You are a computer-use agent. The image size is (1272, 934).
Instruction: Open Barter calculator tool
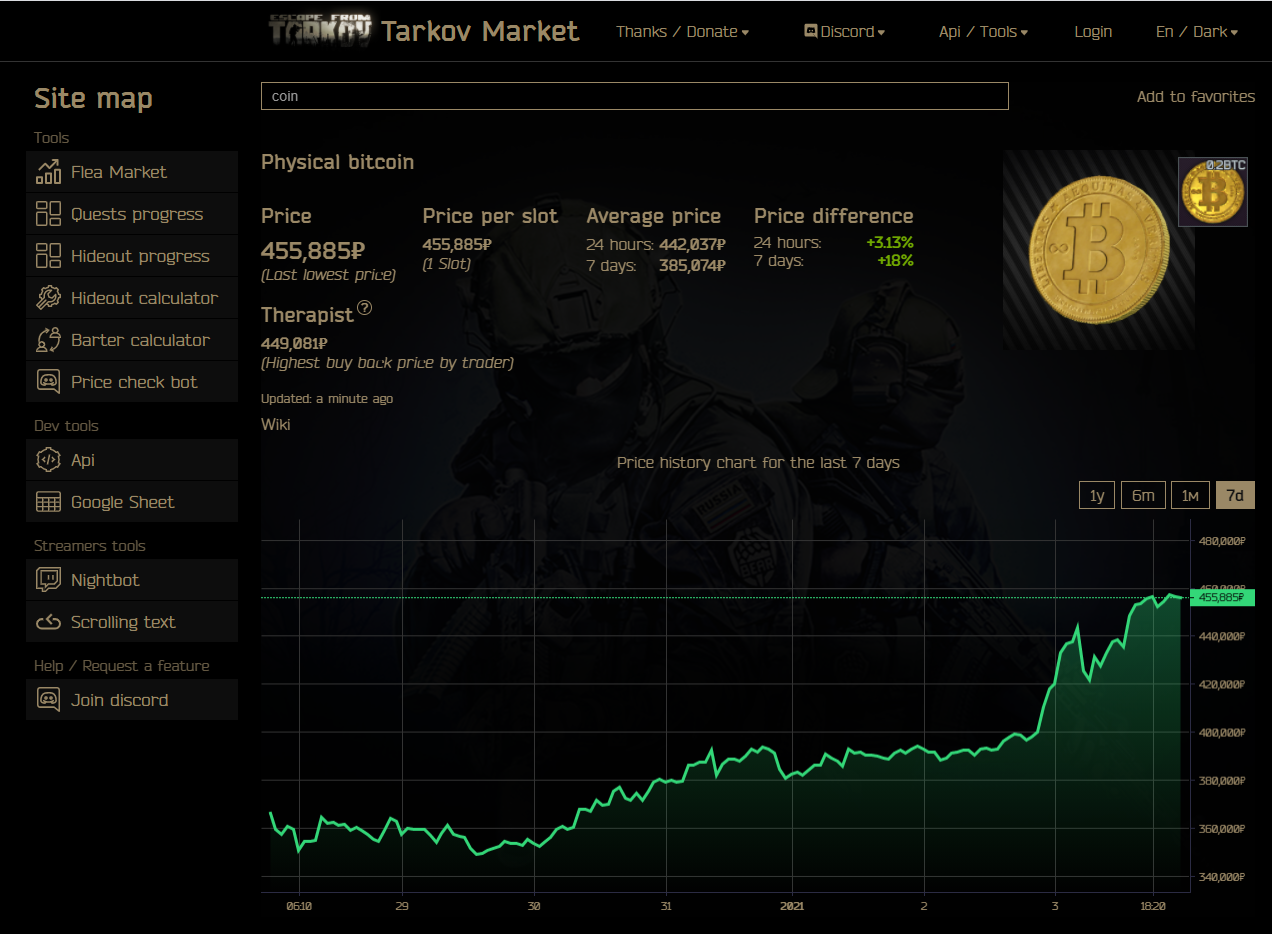[132, 340]
